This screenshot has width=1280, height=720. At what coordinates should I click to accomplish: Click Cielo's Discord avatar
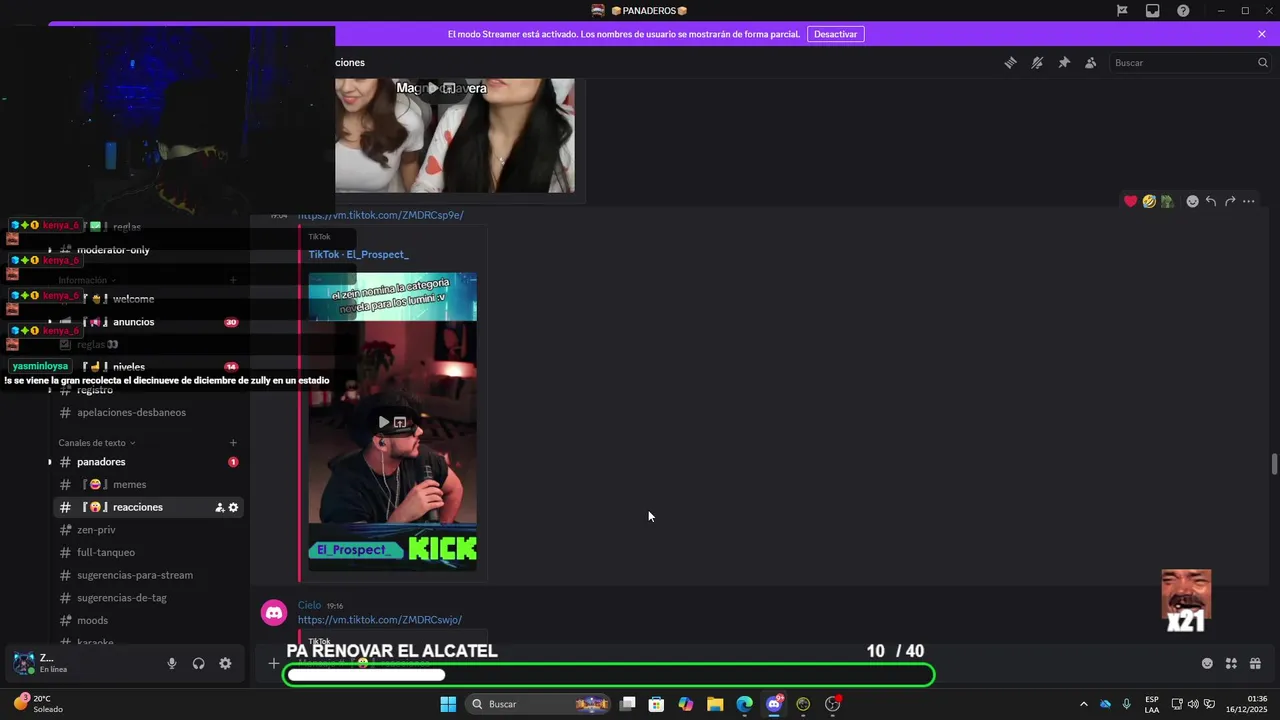coord(274,613)
